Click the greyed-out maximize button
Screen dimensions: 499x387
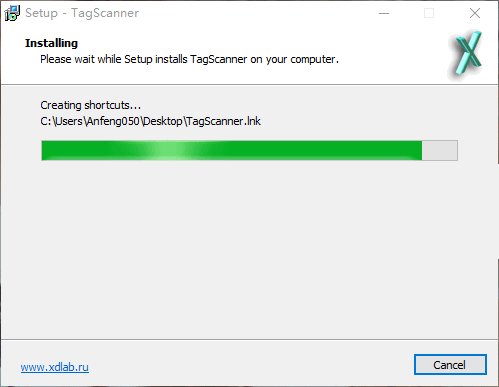click(429, 13)
